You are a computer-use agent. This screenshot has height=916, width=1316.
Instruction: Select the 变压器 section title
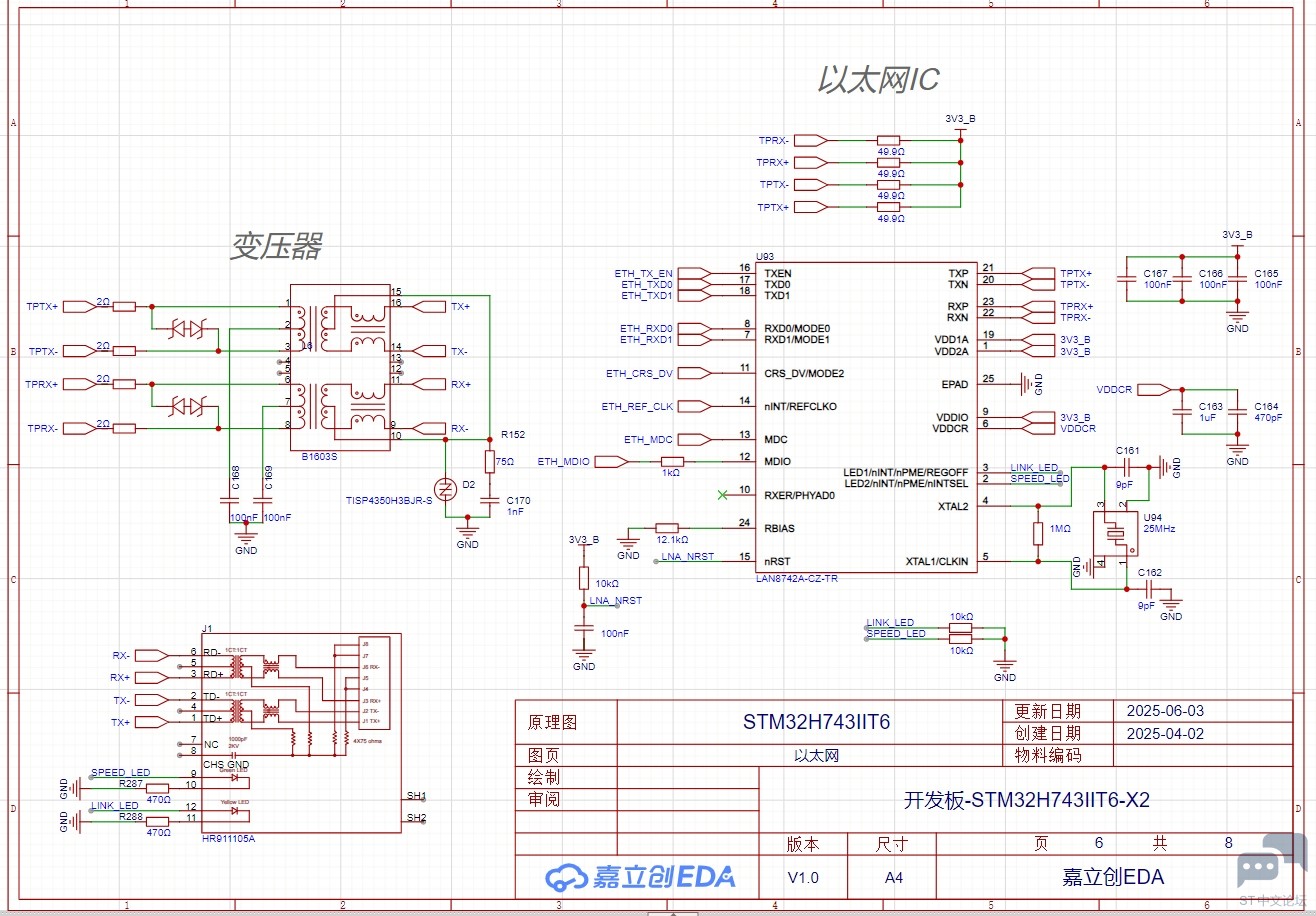pyautogui.click(x=276, y=245)
